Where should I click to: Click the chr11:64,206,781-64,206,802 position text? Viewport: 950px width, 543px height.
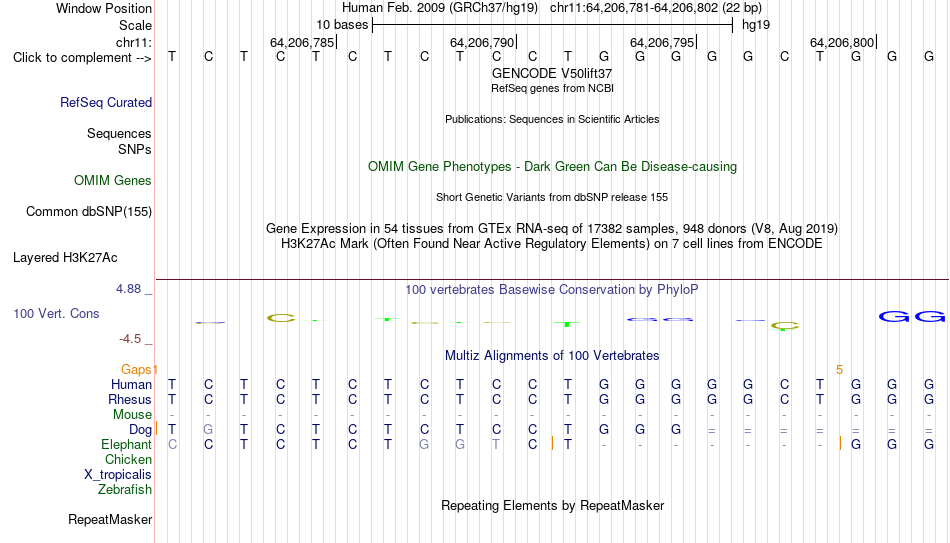pyautogui.click(x=634, y=8)
